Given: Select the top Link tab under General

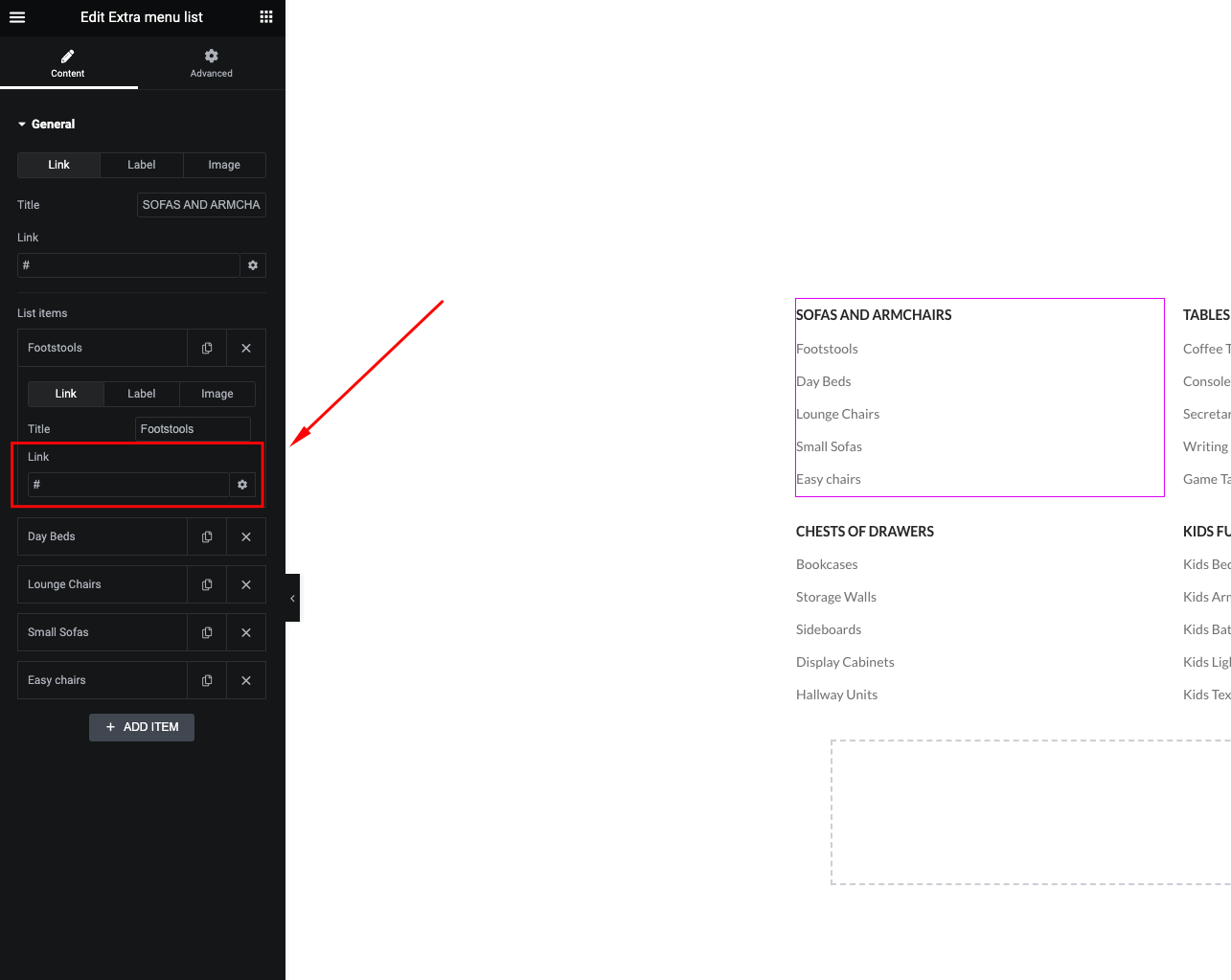Looking at the screenshot, I should pos(59,165).
